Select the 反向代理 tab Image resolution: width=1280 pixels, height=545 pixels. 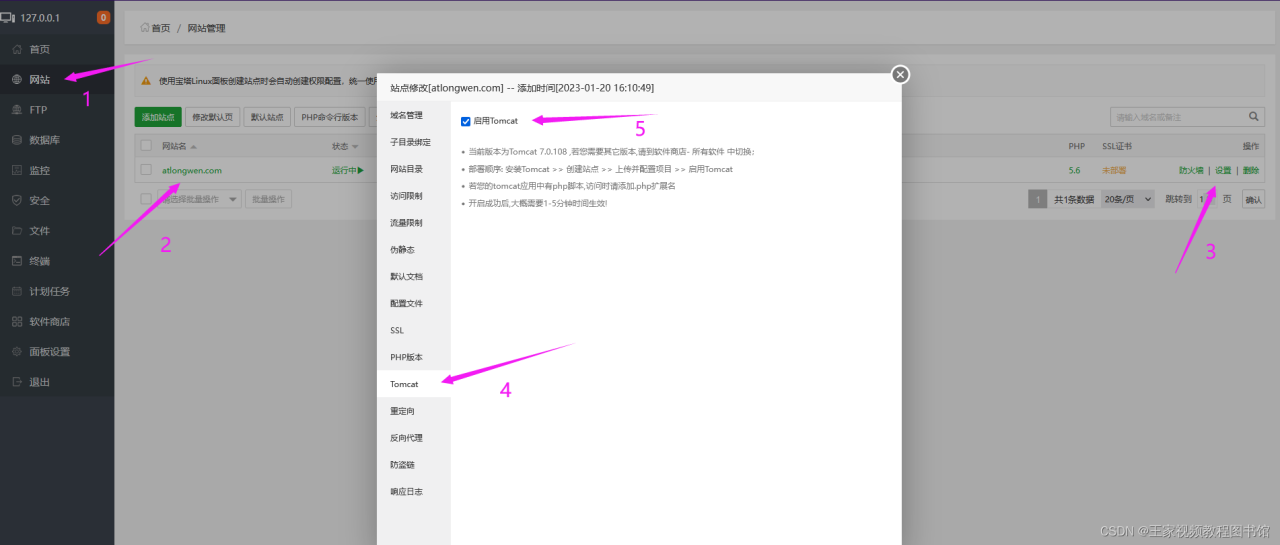point(414,438)
